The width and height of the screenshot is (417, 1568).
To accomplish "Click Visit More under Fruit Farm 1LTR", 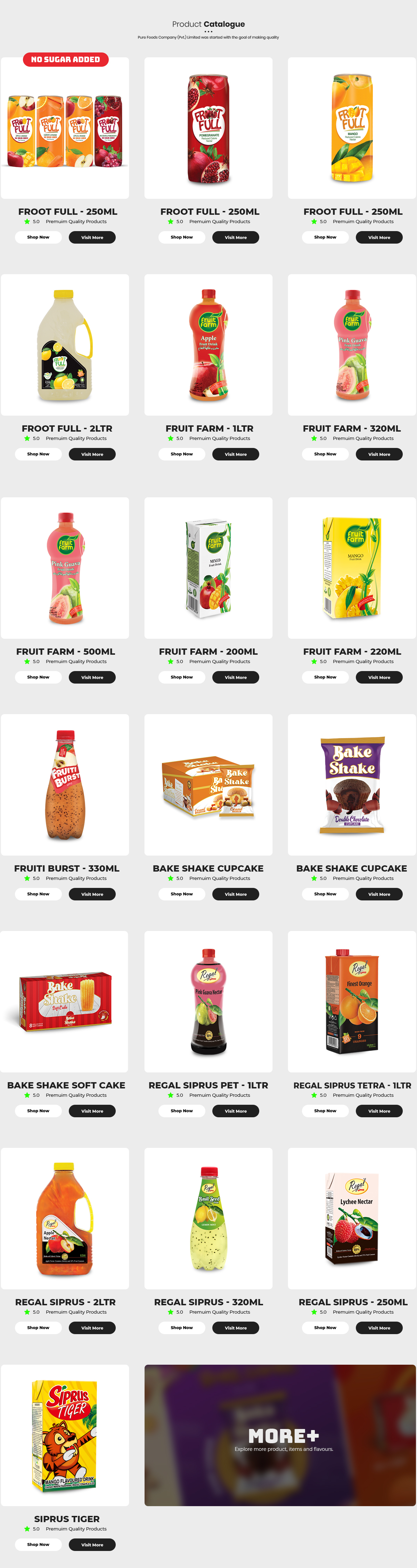I will (x=236, y=454).
